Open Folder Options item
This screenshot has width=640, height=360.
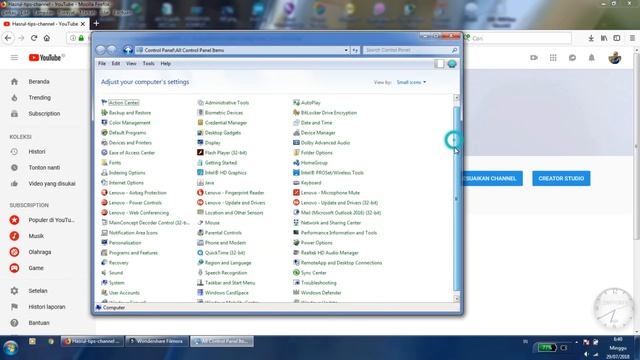click(x=313, y=153)
